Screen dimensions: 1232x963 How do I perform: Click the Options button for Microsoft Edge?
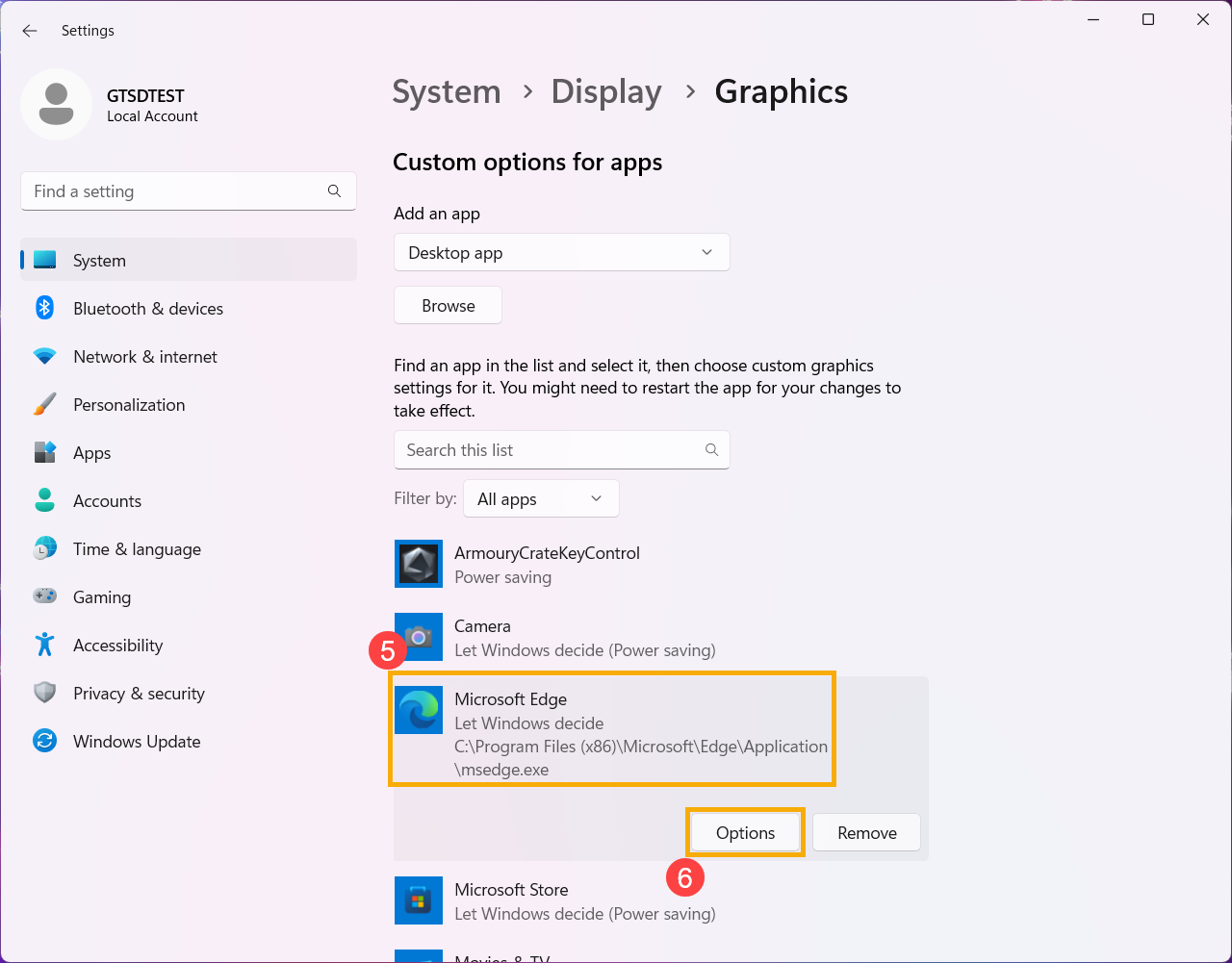tap(745, 833)
